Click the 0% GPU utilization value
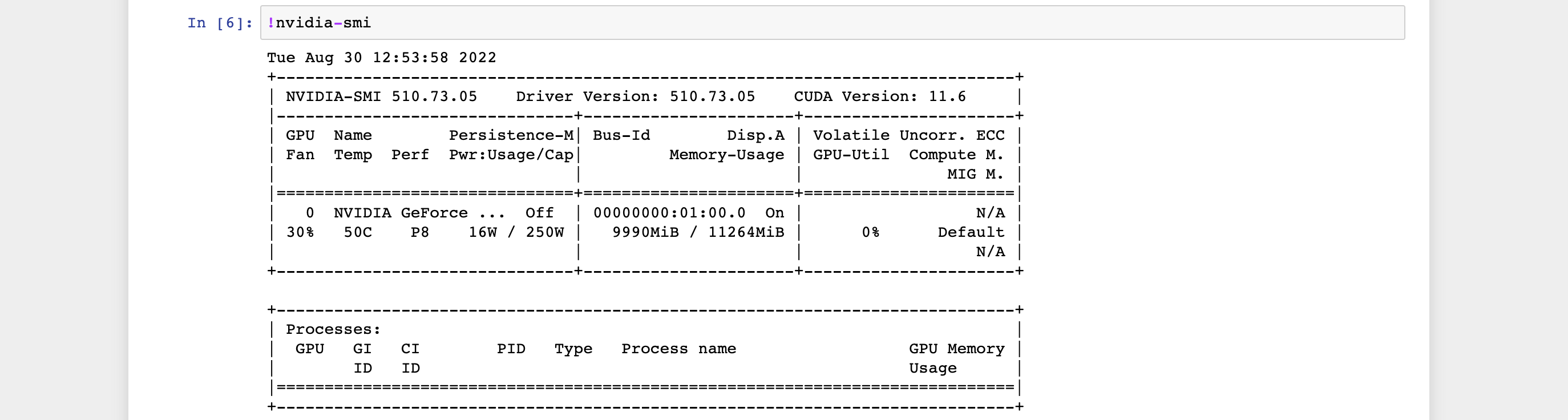This screenshot has width=1568, height=420. coord(870,232)
